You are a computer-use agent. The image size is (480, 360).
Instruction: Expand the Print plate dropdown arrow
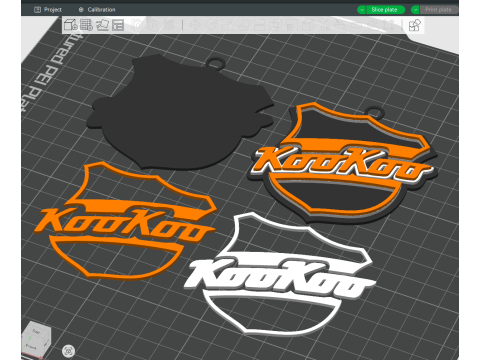[x=415, y=10]
